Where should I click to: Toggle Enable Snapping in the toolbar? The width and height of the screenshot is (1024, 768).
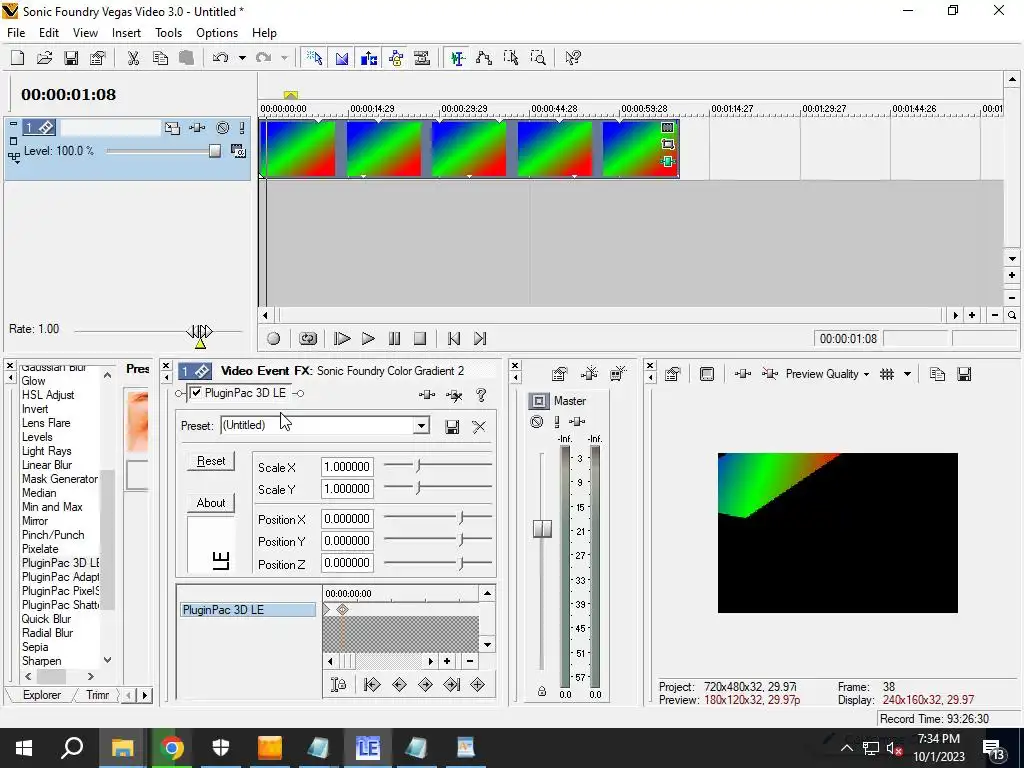[x=314, y=58]
